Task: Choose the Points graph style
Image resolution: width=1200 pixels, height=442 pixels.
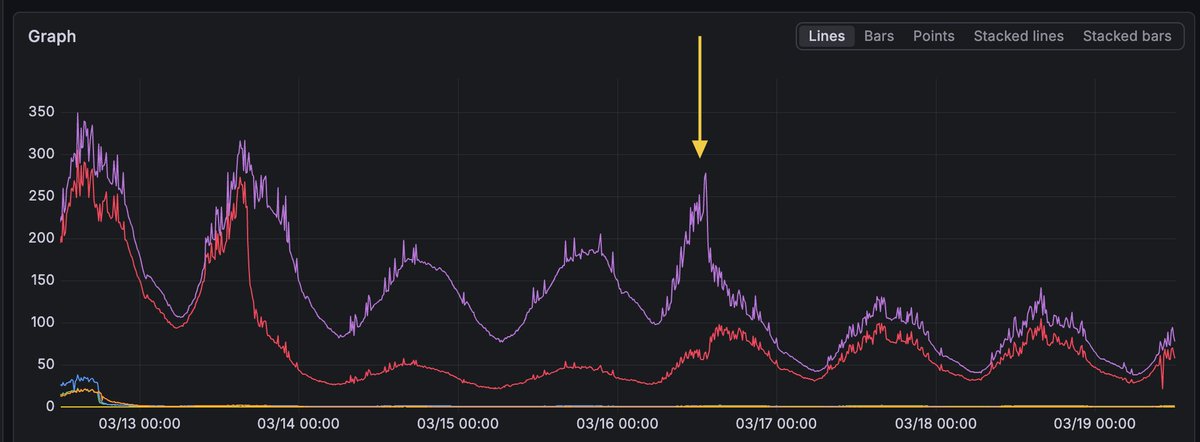Action: pos(933,36)
